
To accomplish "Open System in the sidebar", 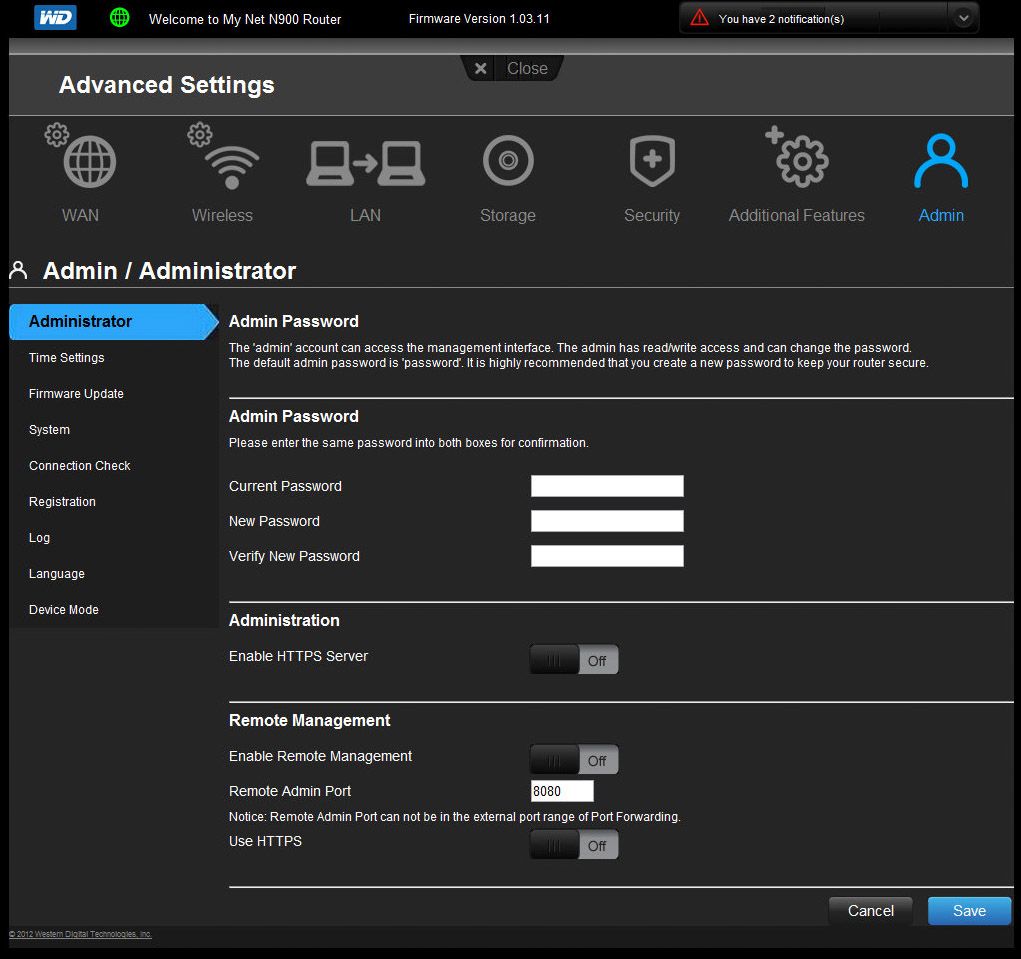I will point(49,430).
